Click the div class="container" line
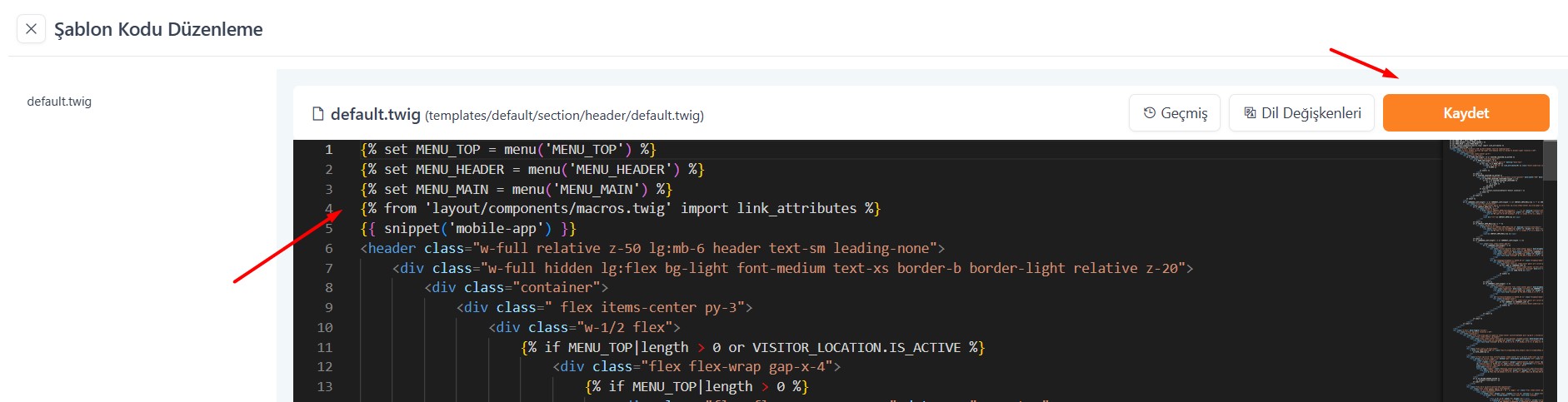This screenshot has height=402, width=1568. tap(516, 288)
